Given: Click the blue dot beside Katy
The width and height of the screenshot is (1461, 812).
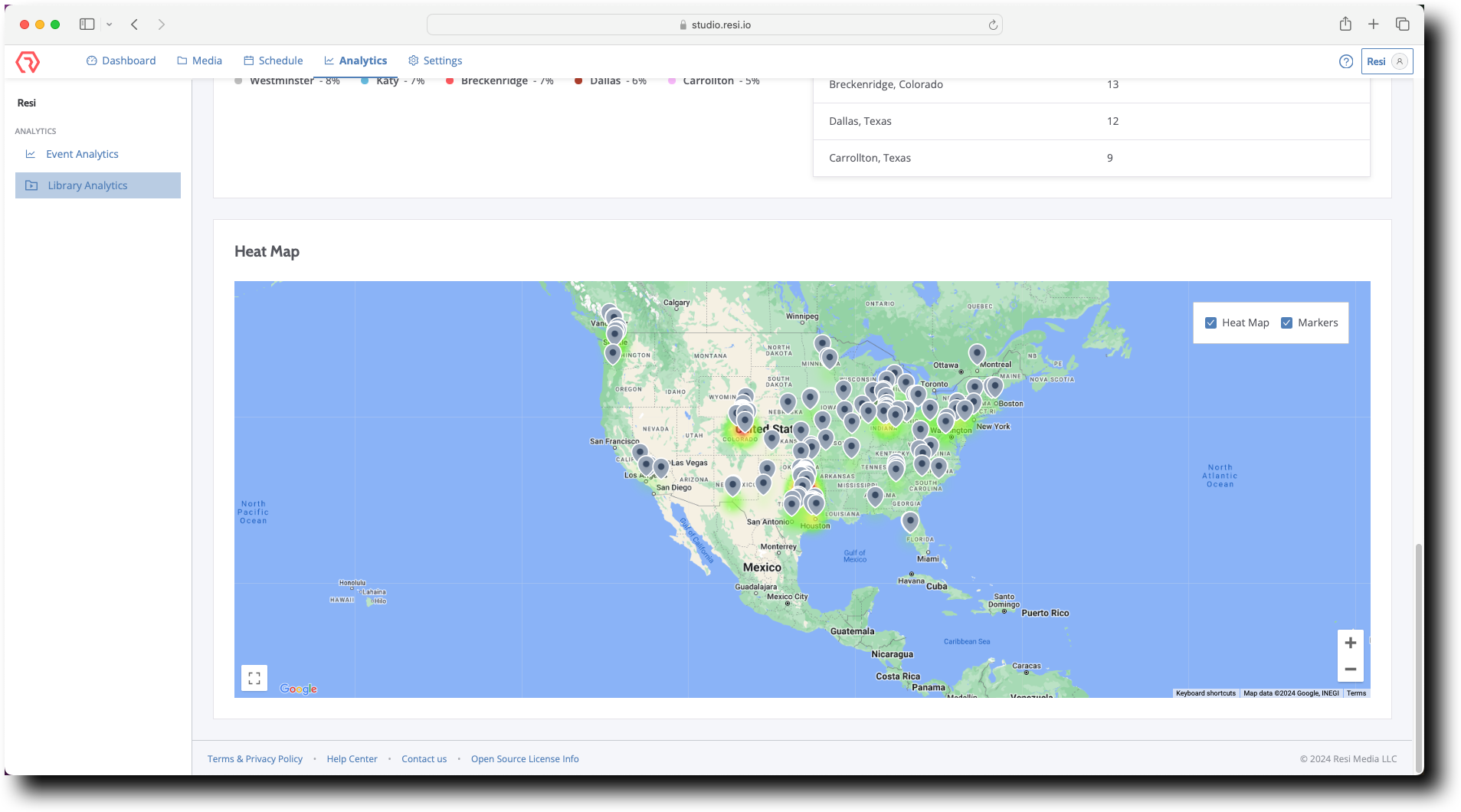Looking at the screenshot, I should click(364, 80).
